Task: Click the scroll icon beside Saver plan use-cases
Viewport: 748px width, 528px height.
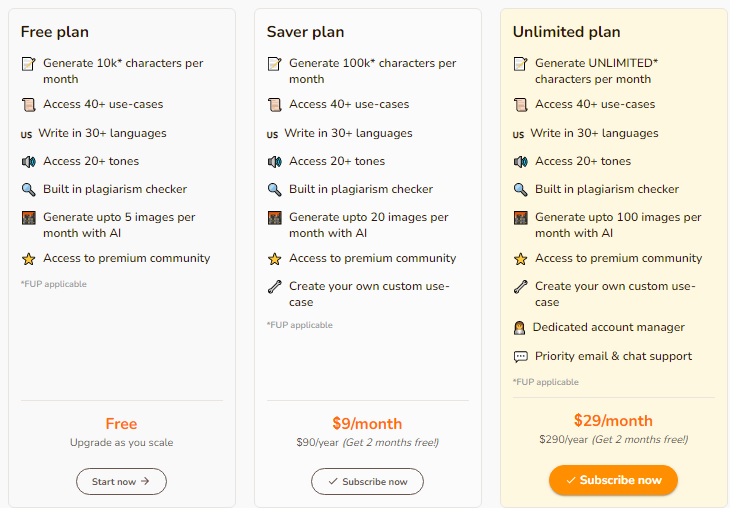Action: pos(275,104)
